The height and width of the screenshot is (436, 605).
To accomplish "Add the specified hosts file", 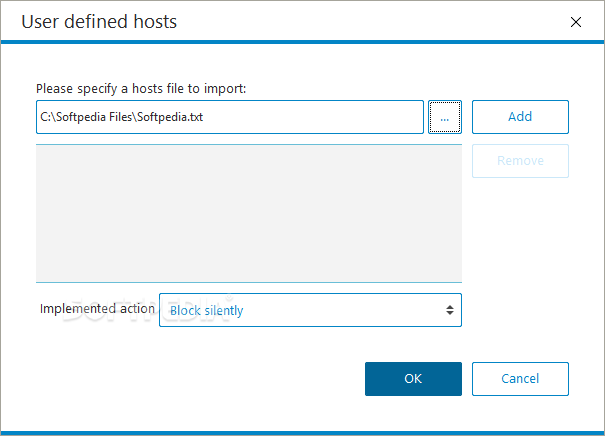I will pyautogui.click(x=520, y=117).
